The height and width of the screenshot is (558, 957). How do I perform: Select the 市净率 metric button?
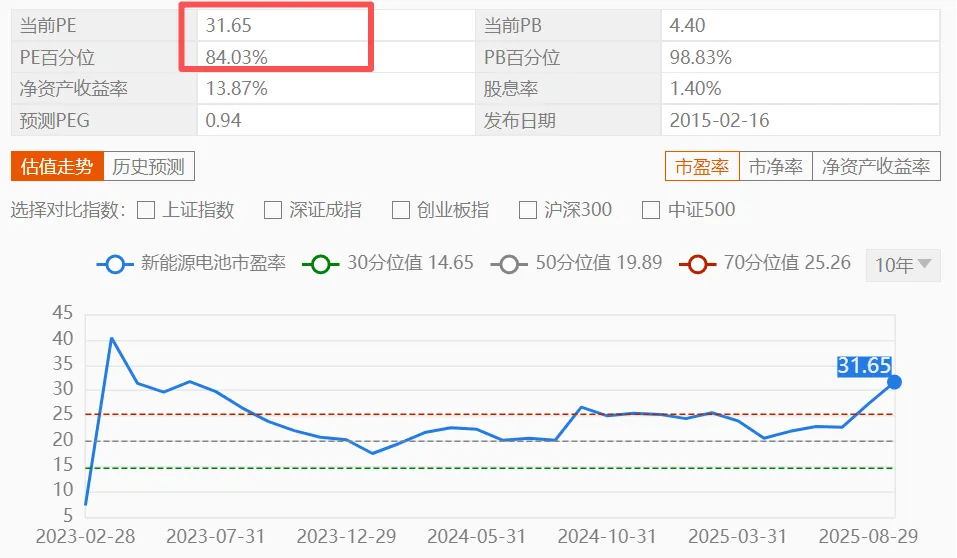pos(775,166)
